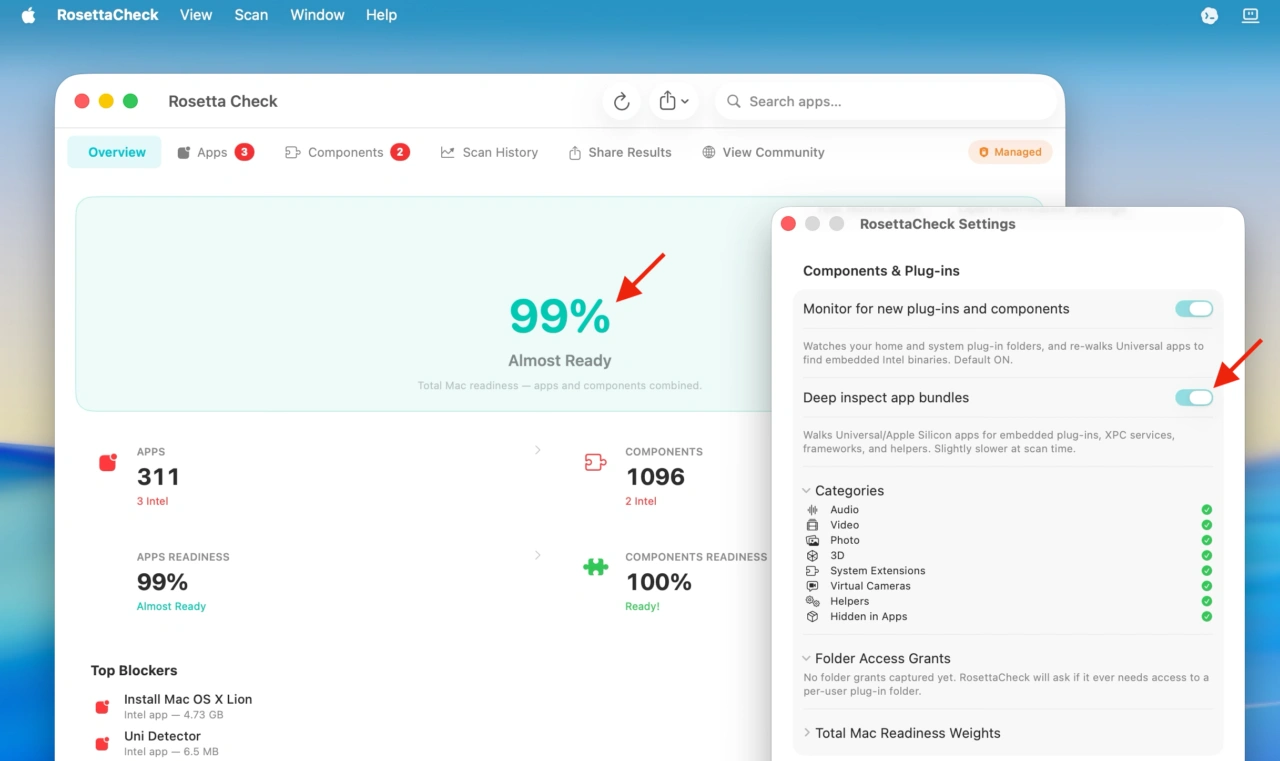The width and height of the screenshot is (1280, 761).
Task: Click the Photo category icon
Action: [812, 540]
